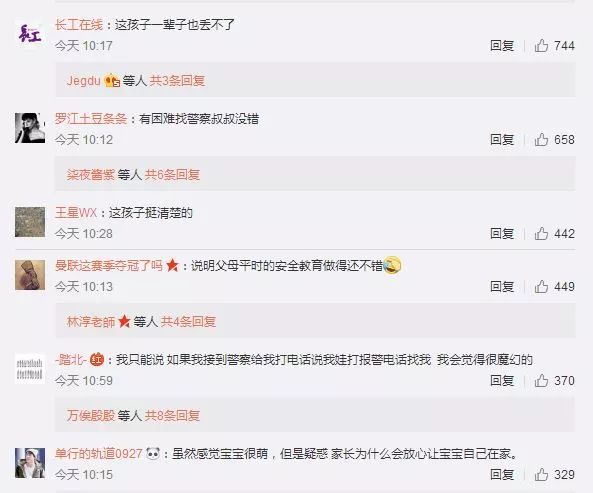Screen dimensions: 593x493
Task: Expand the 共8条回复 replies thread
Action: tap(172, 415)
